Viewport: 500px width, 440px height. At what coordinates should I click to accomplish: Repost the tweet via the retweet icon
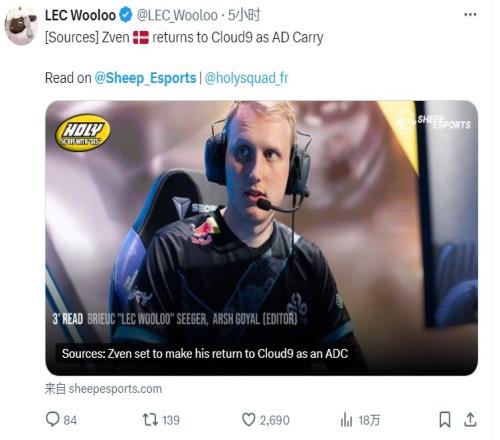click(150, 420)
